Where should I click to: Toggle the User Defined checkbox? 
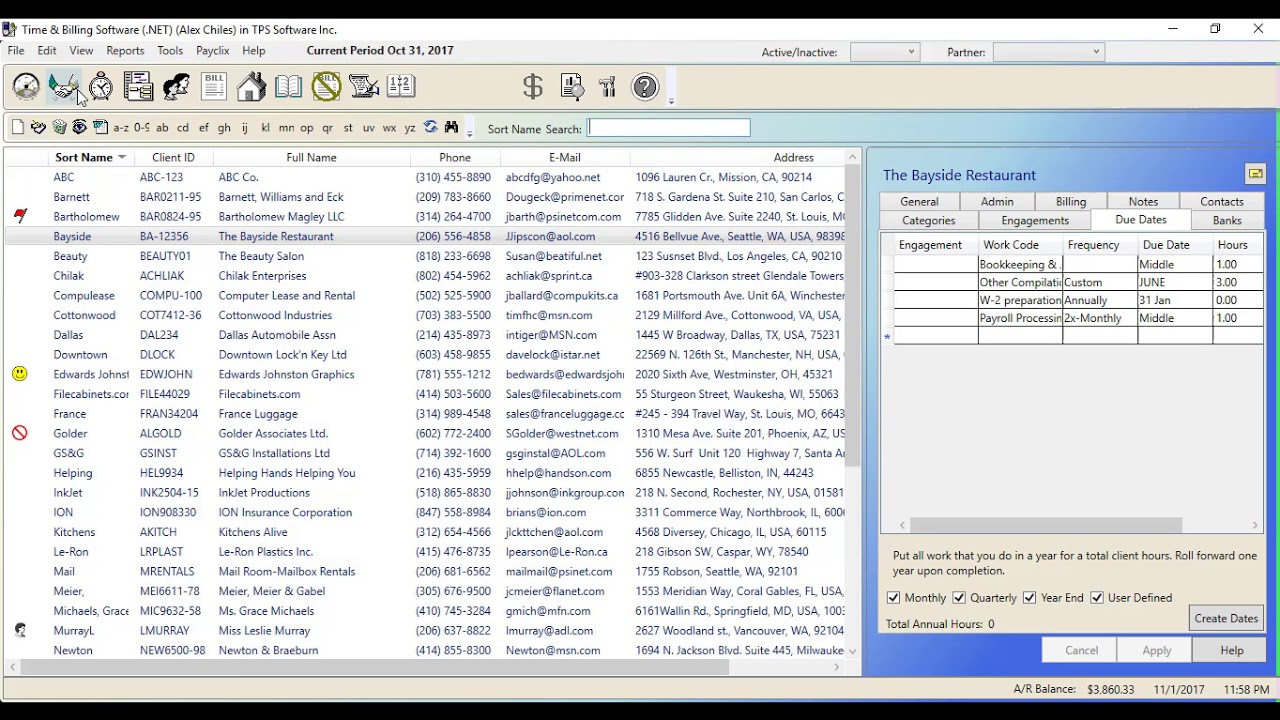1096,598
